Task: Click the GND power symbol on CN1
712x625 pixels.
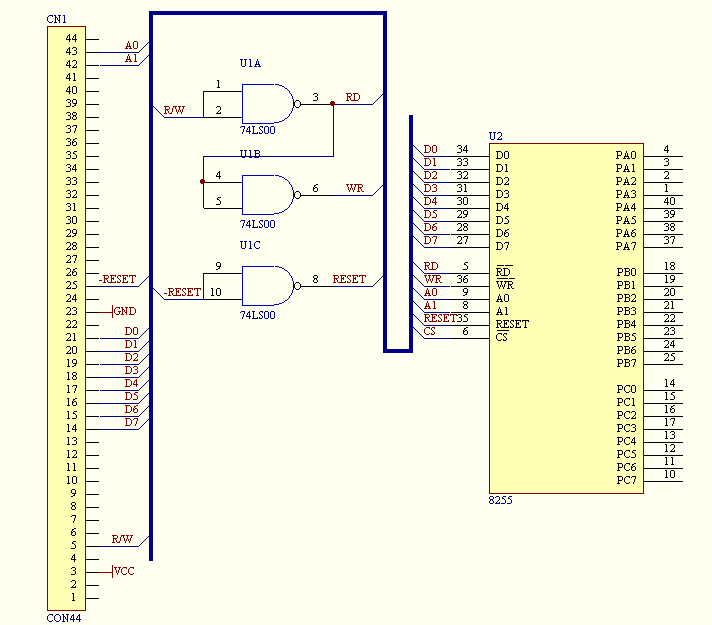Action: pyautogui.click(x=124, y=312)
